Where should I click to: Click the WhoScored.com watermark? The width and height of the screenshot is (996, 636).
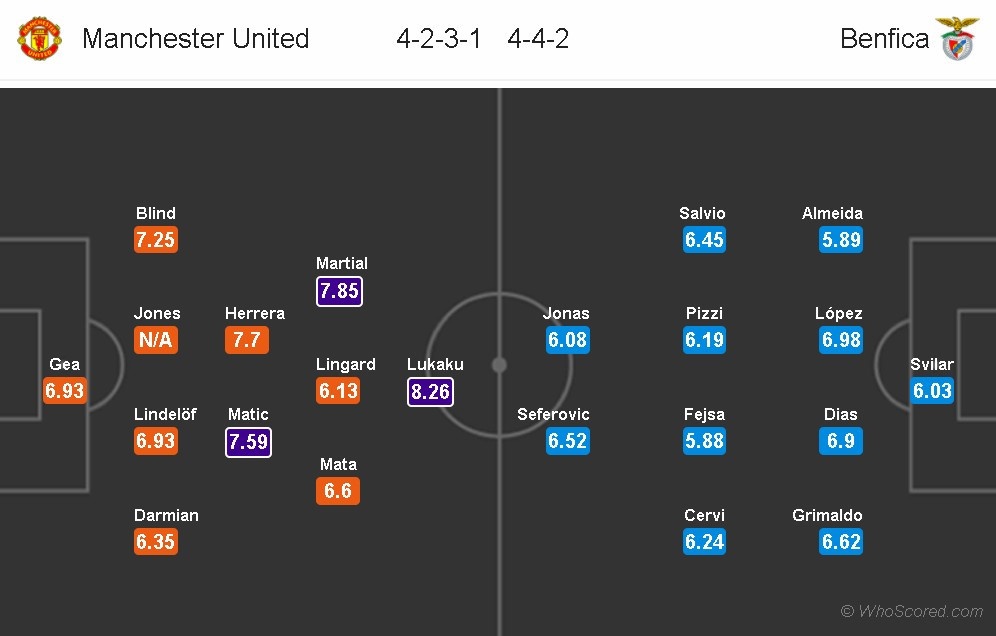(x=911, y=611)
